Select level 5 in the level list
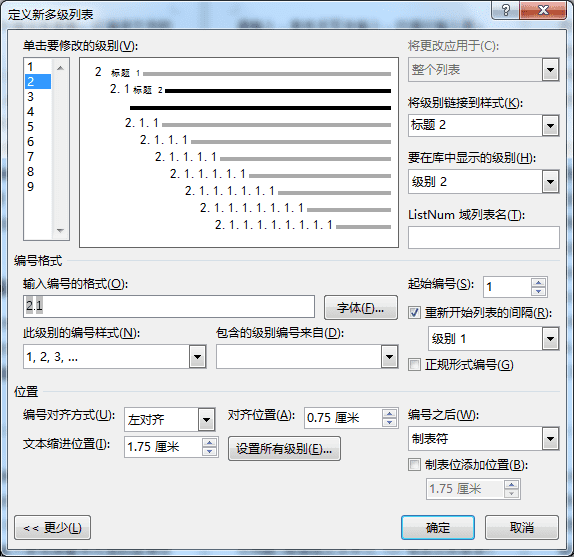 click(38, 127)
